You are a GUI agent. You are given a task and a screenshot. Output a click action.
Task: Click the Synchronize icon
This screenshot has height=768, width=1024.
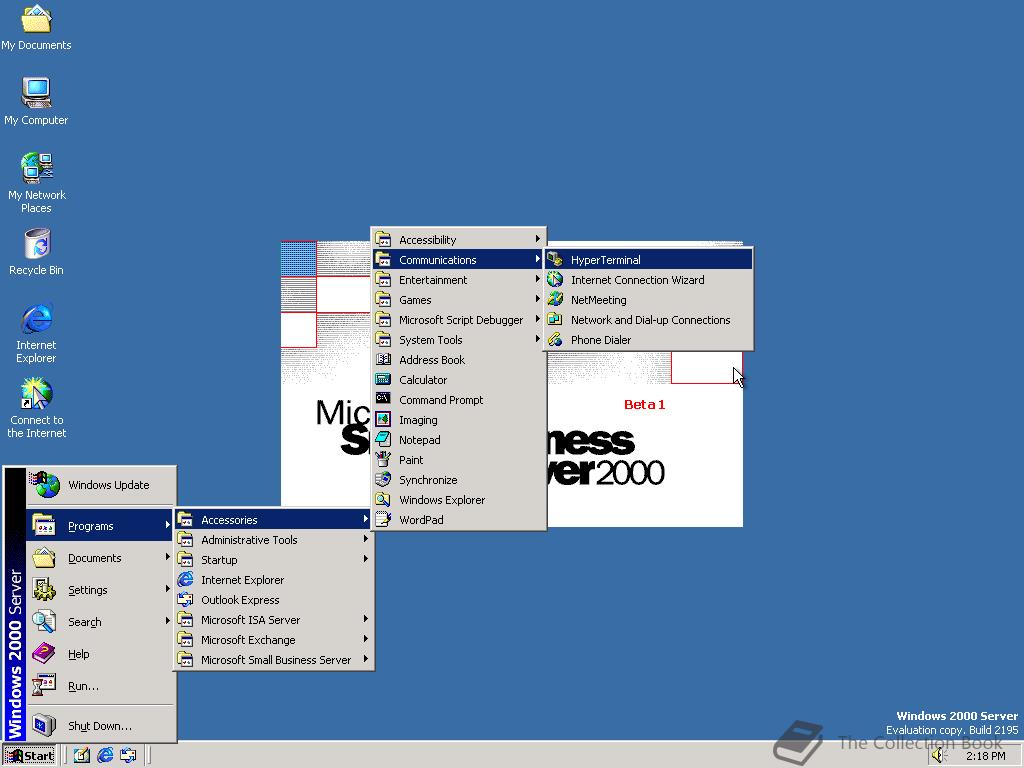383,479
